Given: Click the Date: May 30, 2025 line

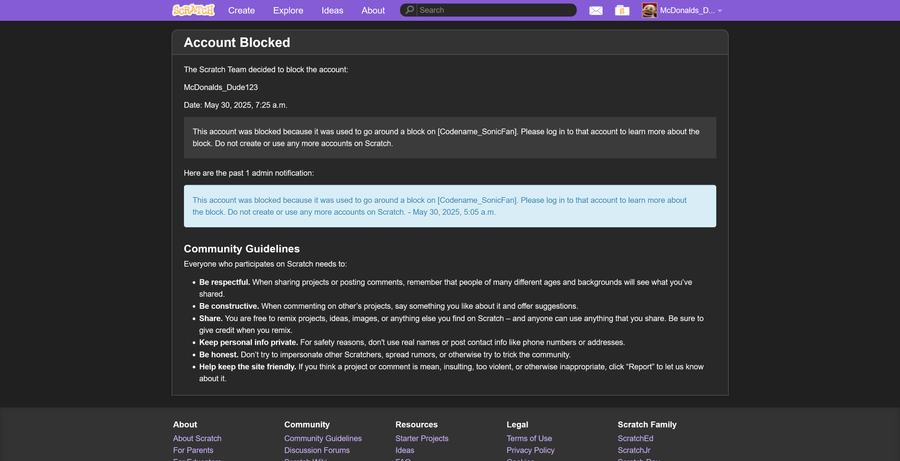Looking at the screenshot, I should (235, 105).
